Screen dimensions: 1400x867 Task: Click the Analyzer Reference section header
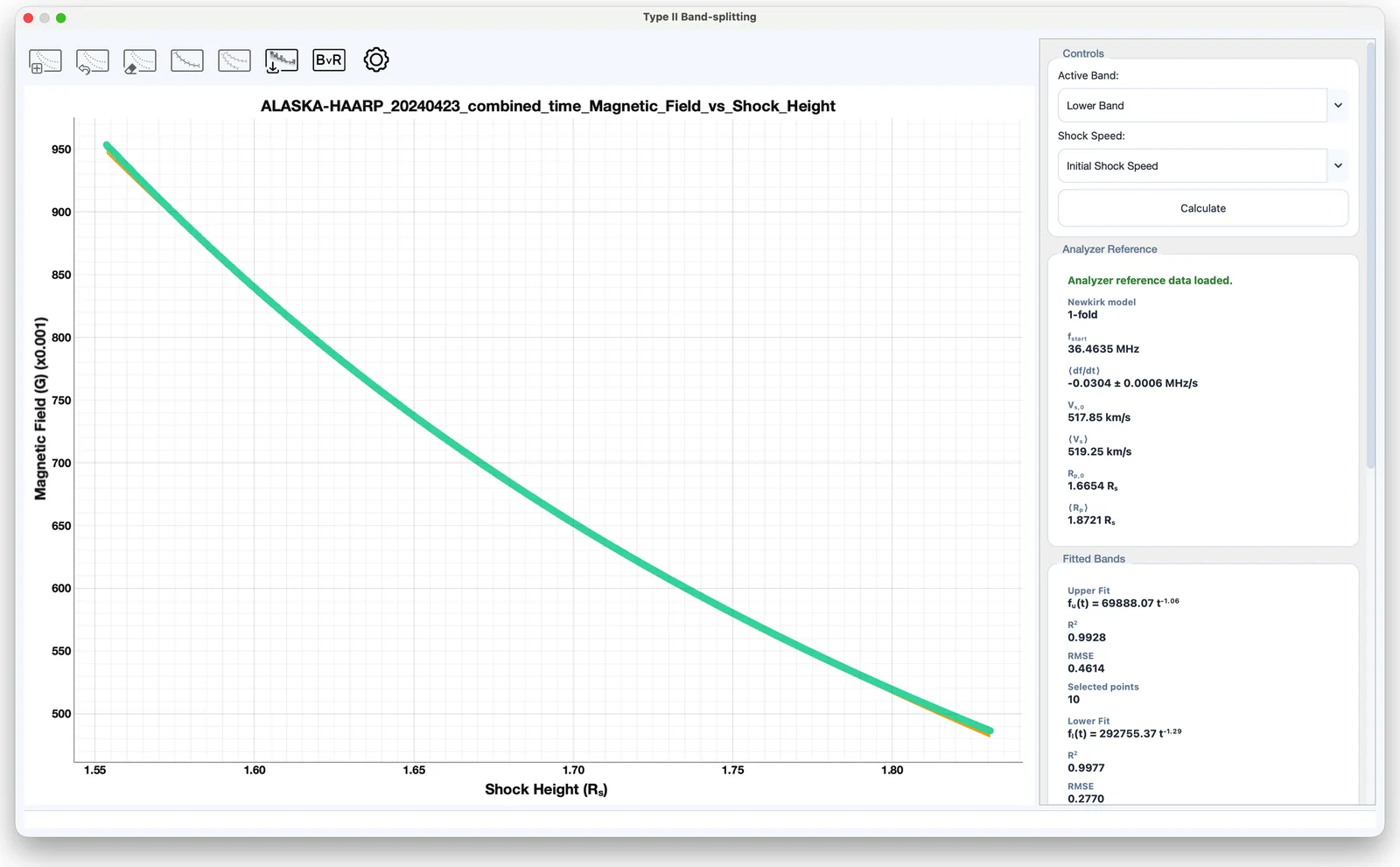tap(1109, 249)
